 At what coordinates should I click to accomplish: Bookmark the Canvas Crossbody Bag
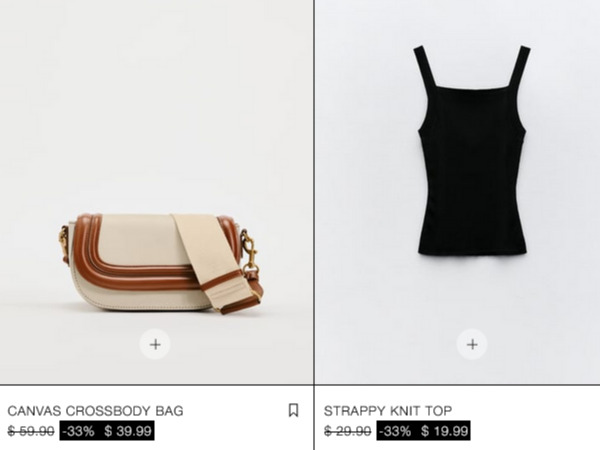(x=293, y=410)
